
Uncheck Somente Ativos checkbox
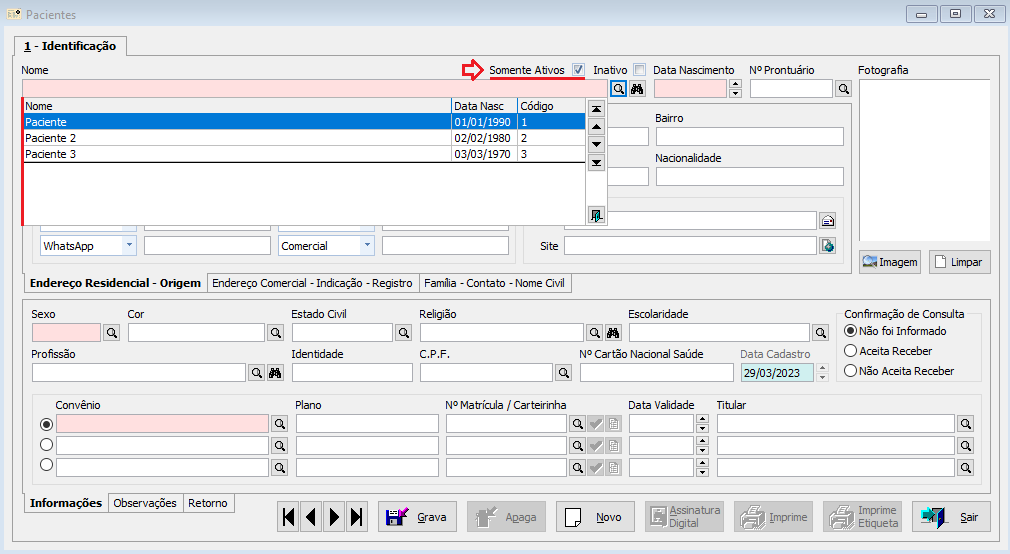coord(578,70)
